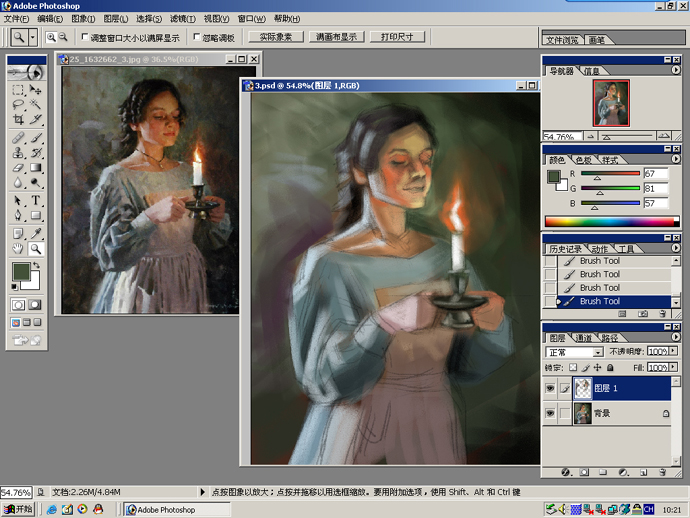Click the 打印尺寸 button
Viewport: 690px width, 518px height.
click(x=397, y=37)
